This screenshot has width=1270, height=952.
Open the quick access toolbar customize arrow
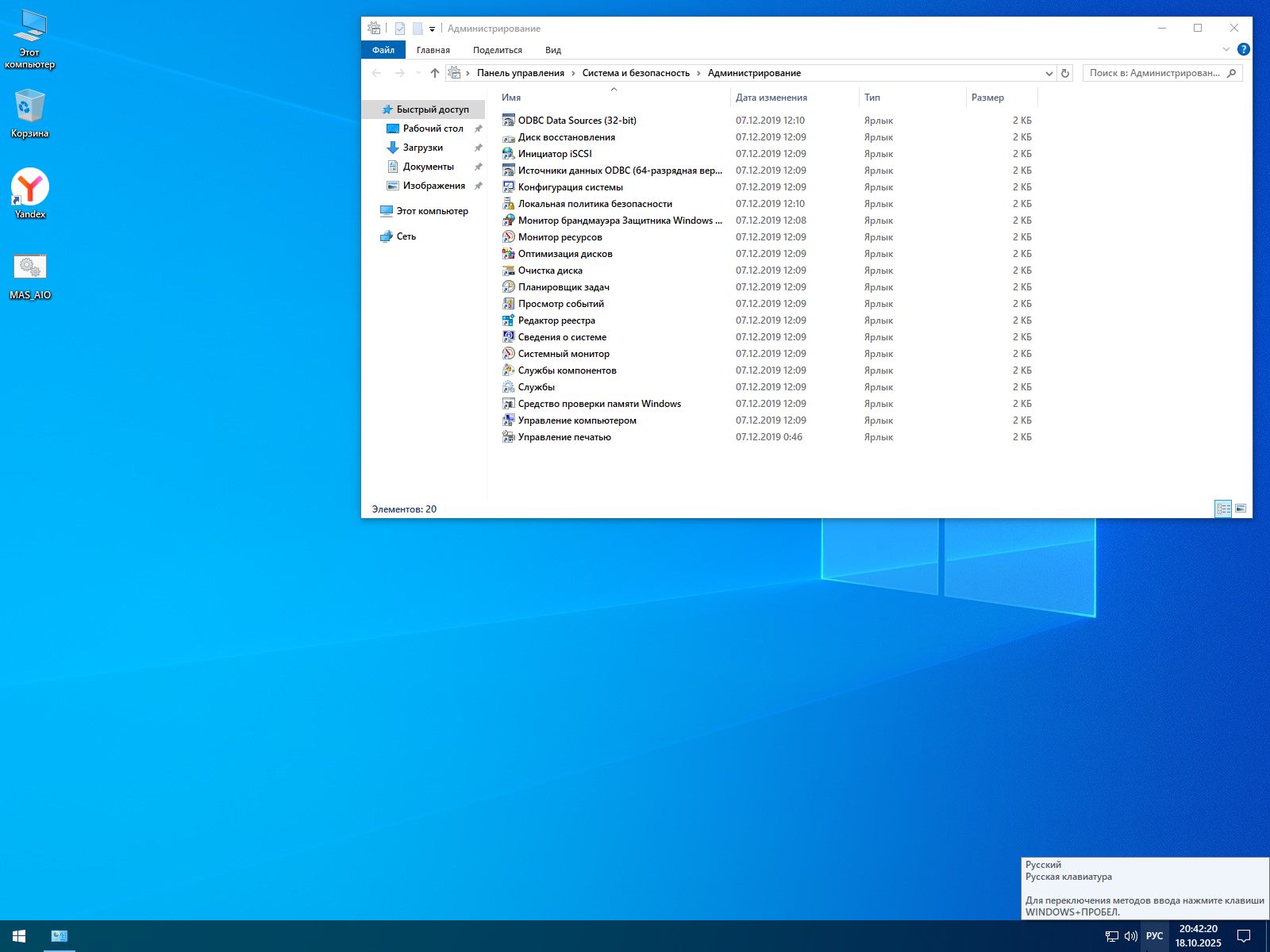432,29
